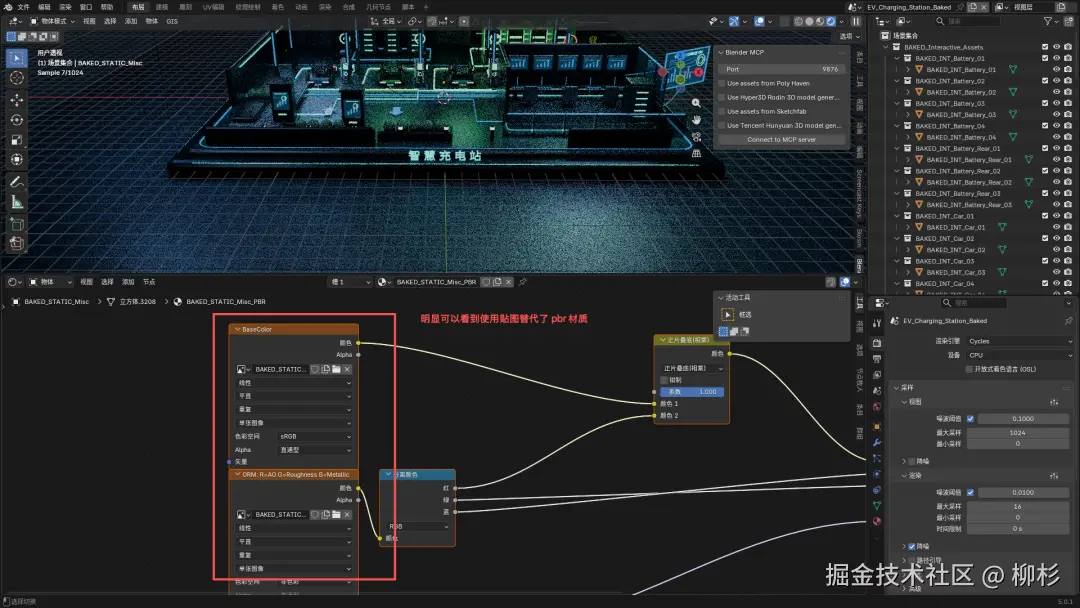Open GIS menu in viewport header
The width and height of the screenshot is (1080, 608).
click(x=172, y=21)
